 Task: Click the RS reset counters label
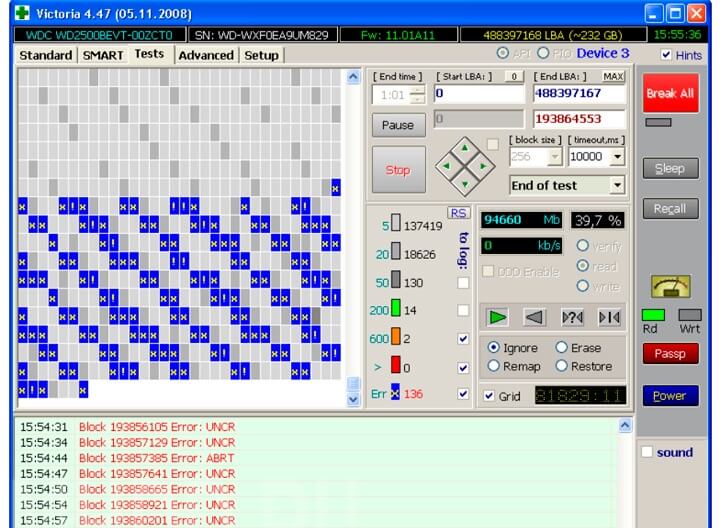[x=458, y=213]
